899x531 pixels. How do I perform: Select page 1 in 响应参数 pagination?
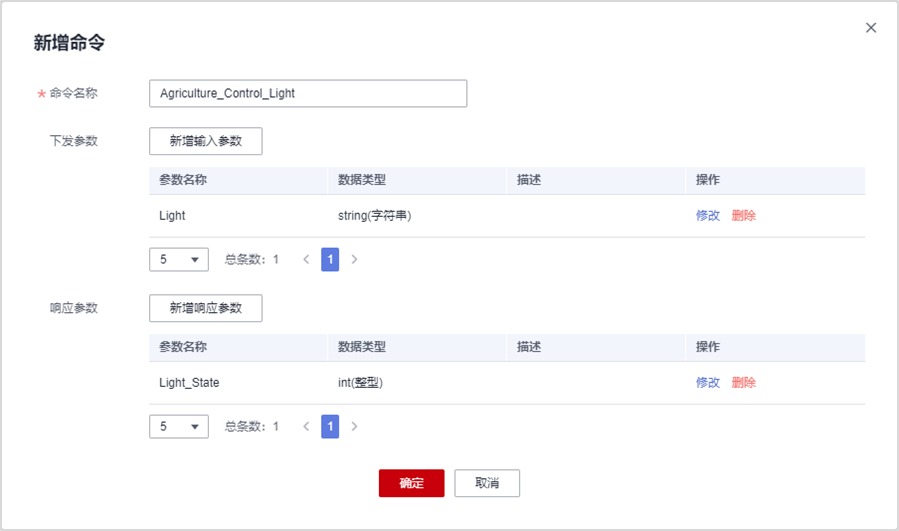[330, 427]
